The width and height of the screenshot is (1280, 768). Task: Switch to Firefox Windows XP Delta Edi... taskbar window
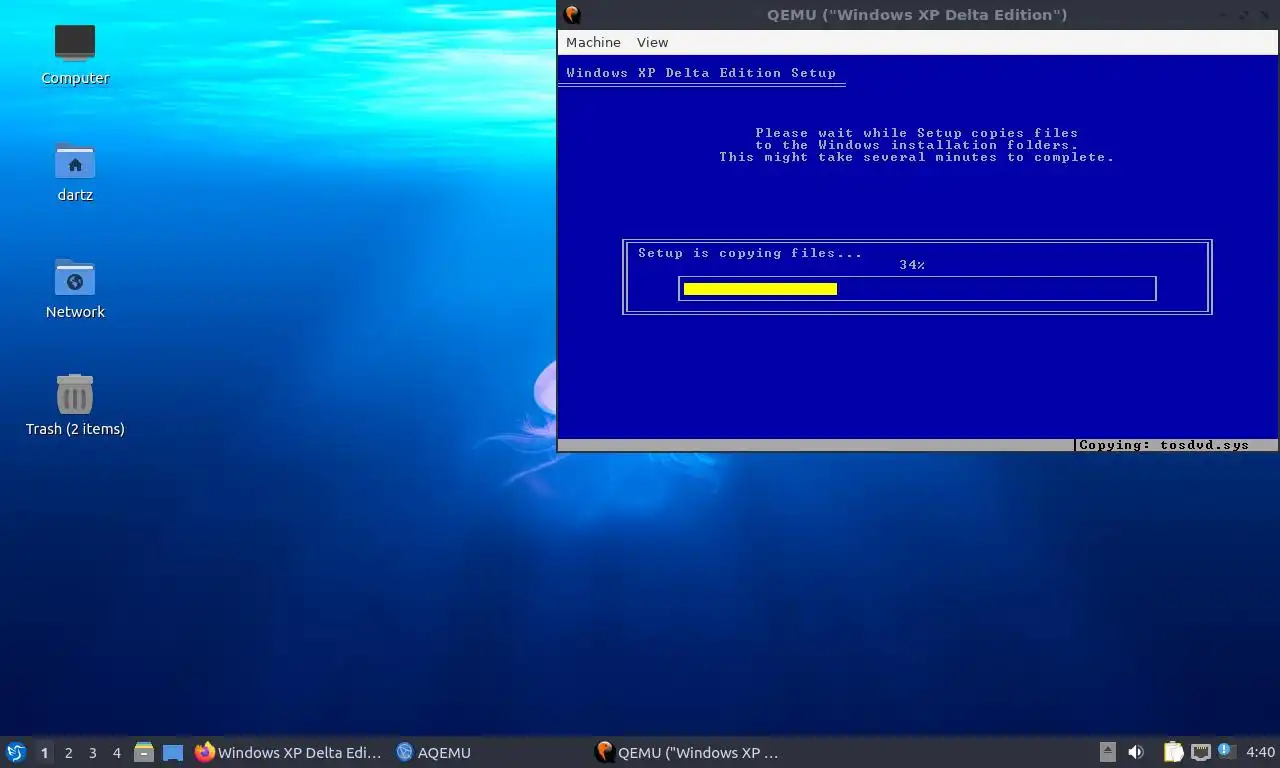(x=288, y=752)
